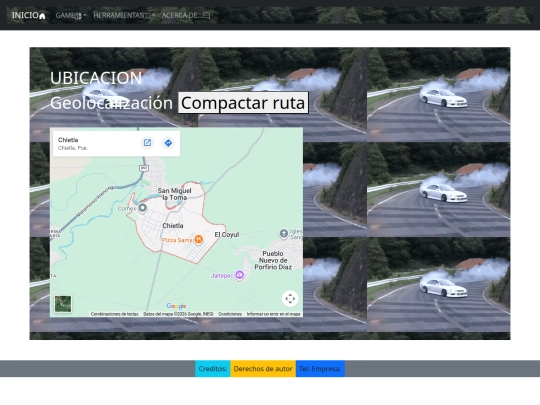Go to INICIO home link
Screen dimensions: 540x405
(x=29, y=15)
